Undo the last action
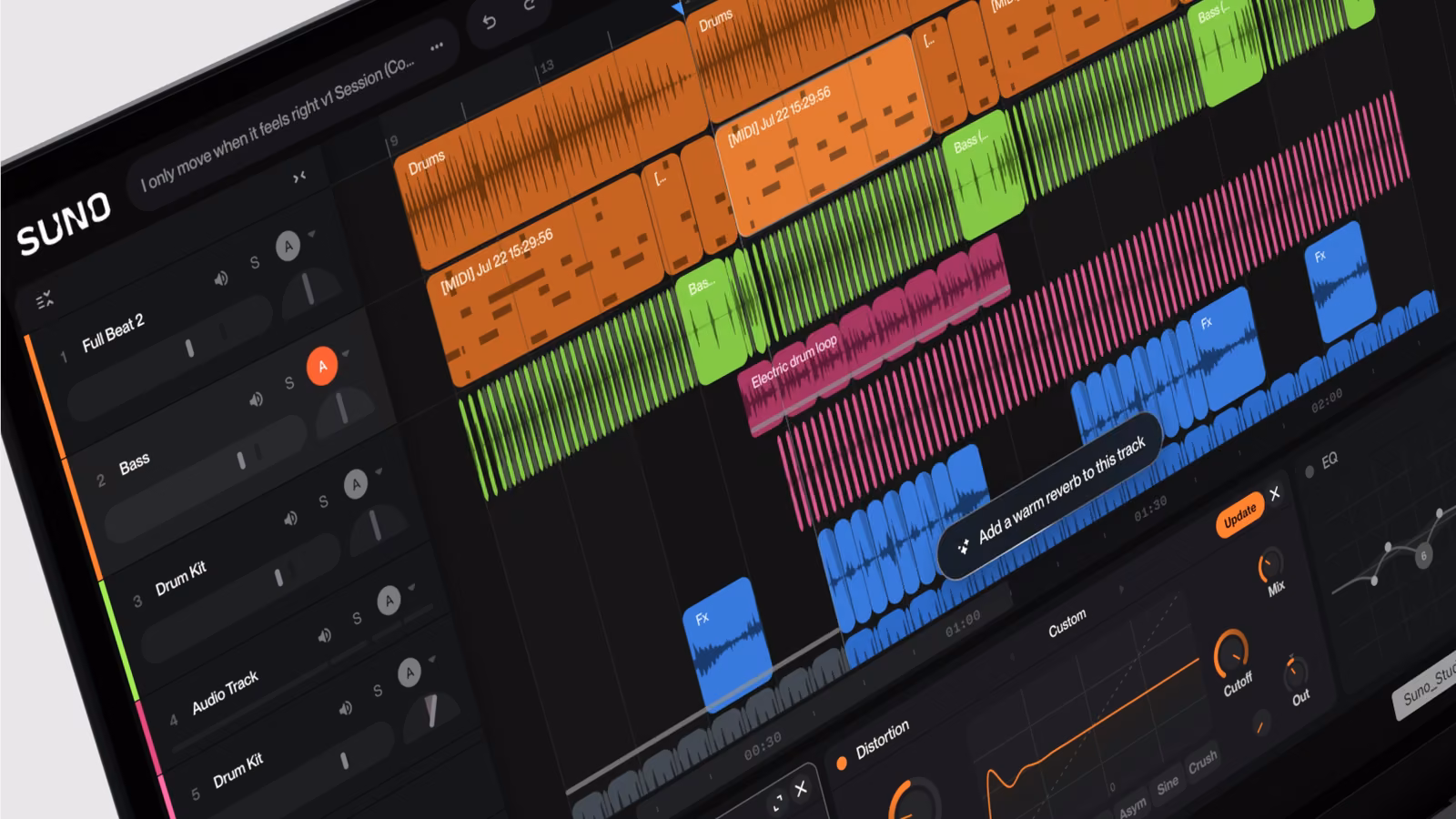The image size is (1456, 819). [490, 22]
